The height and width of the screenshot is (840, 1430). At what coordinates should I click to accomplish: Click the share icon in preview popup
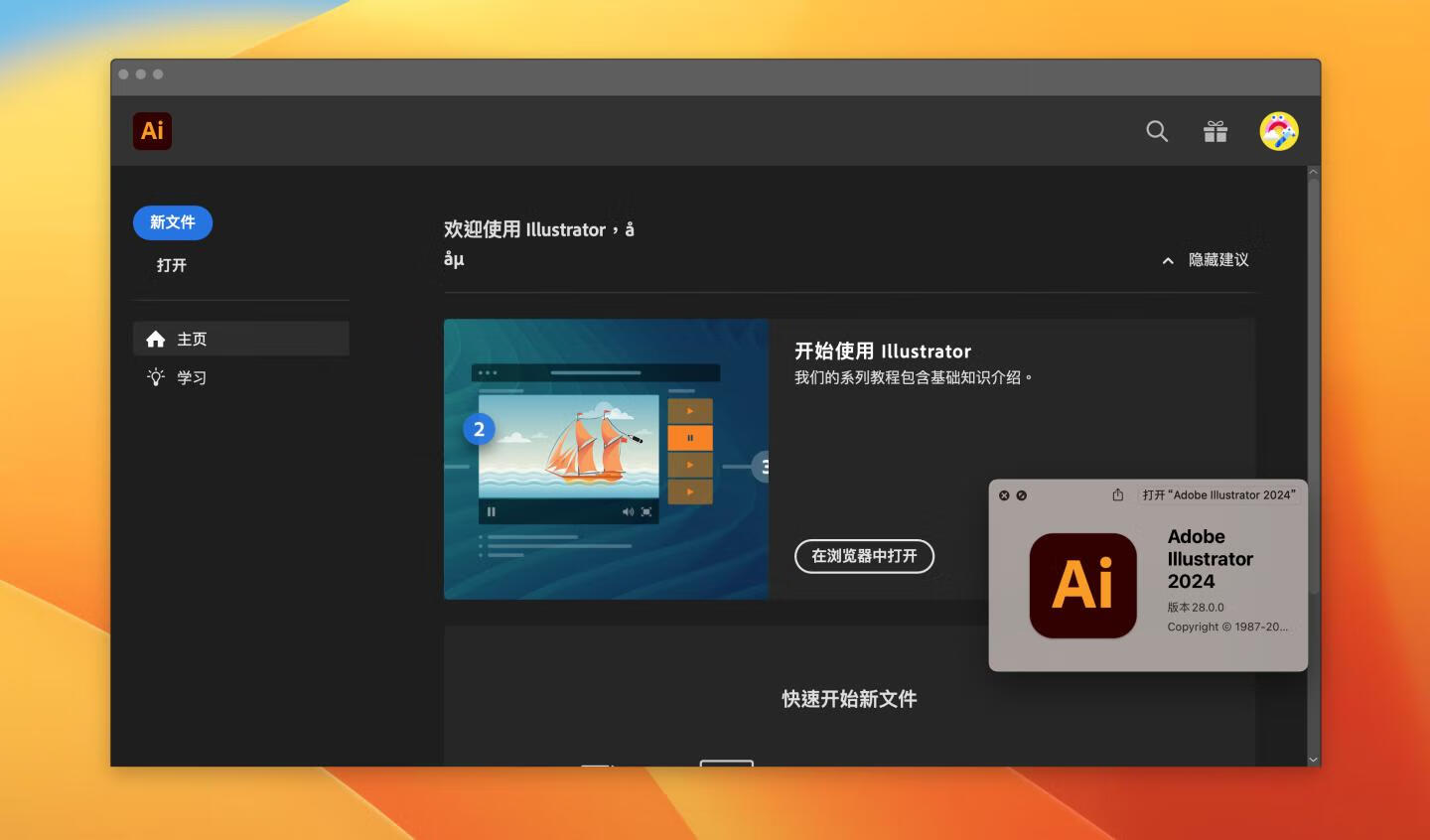[1117, 494]
